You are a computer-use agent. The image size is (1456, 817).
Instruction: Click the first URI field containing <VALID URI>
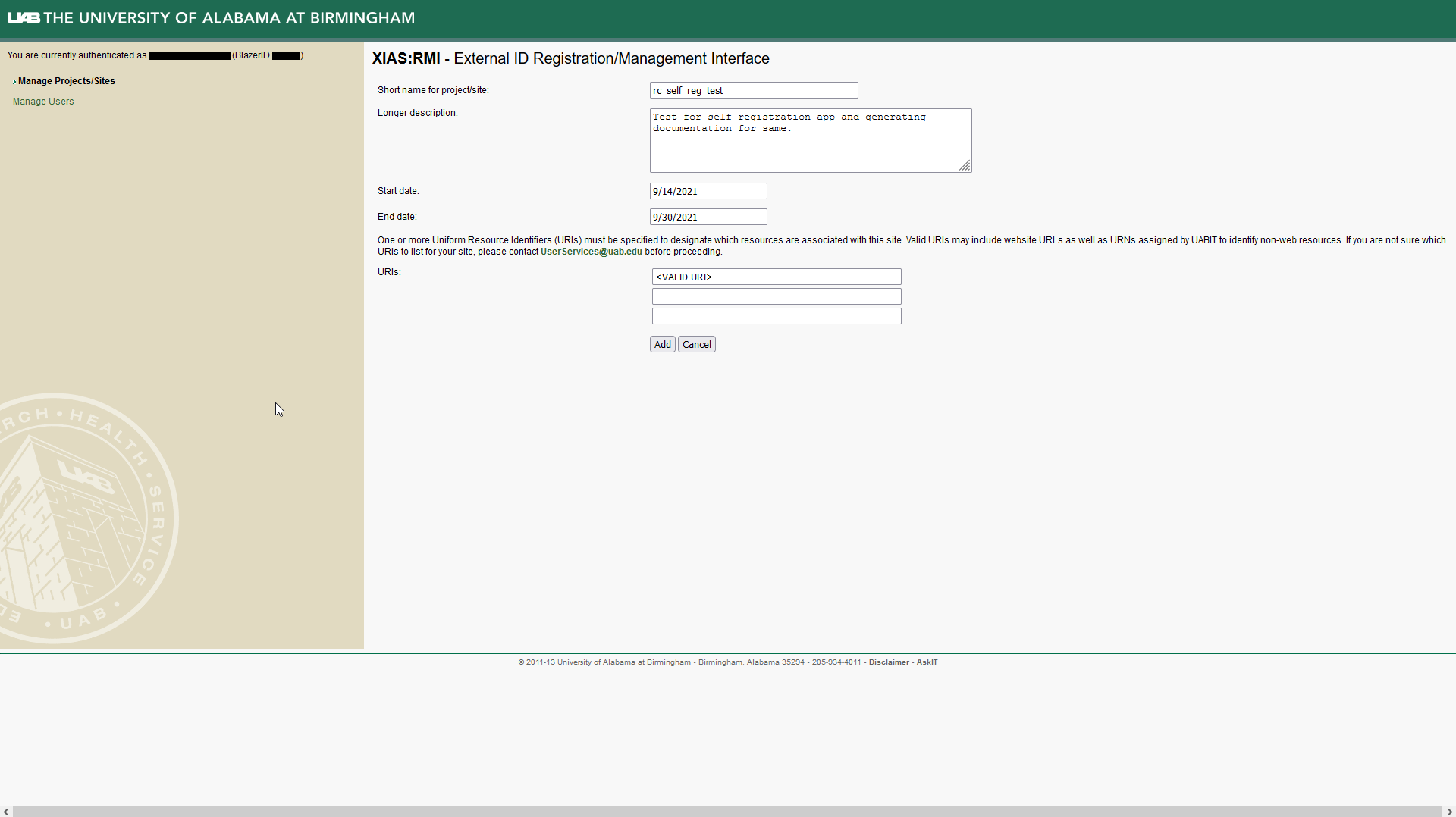(x=777, y=277)
